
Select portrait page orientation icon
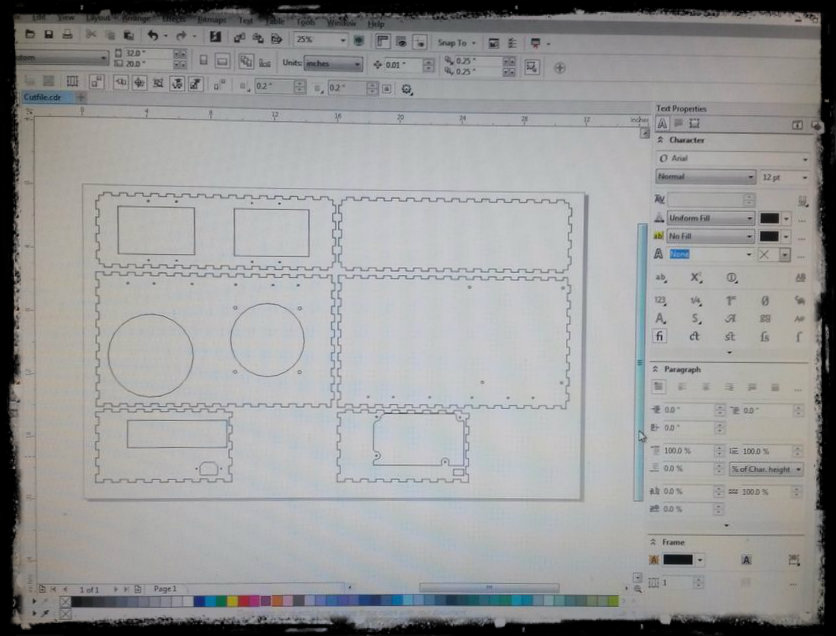click(203, 60)
